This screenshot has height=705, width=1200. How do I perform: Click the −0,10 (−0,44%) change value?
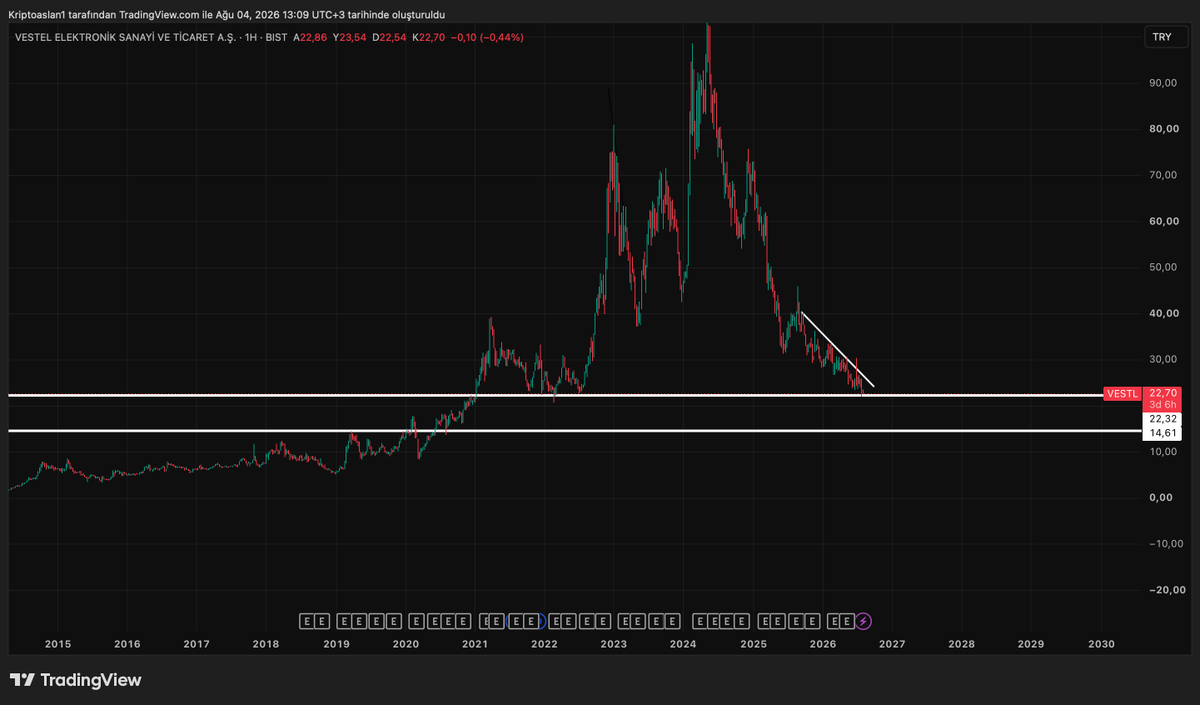coord(486,37)
